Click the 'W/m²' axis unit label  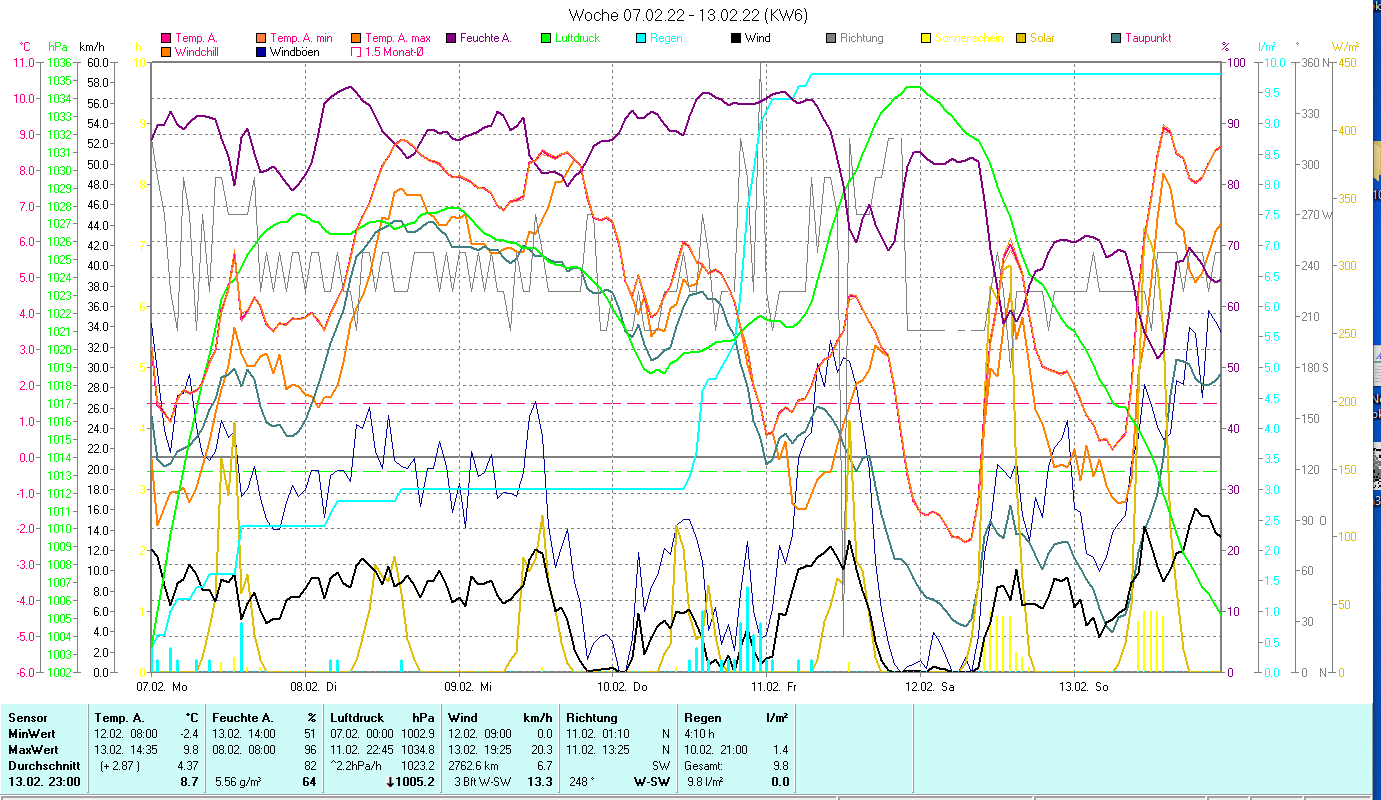(x=1344, y=47)
